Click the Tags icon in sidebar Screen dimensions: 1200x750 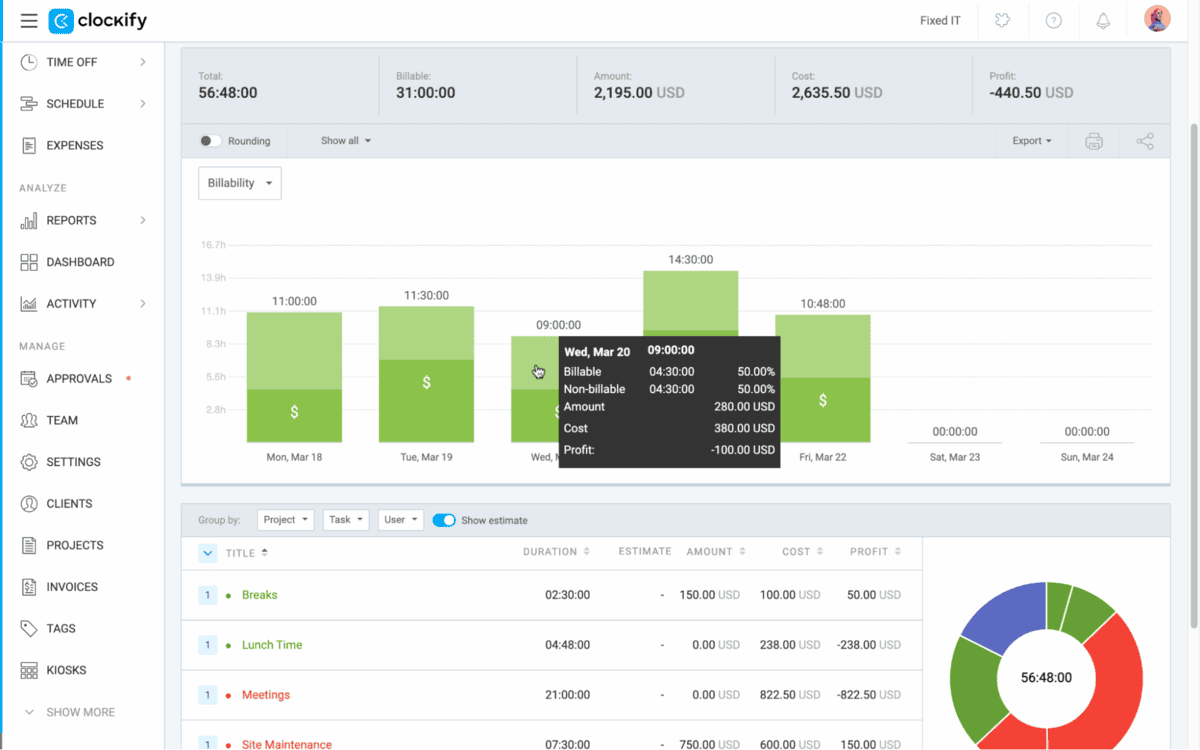[29, 629]
